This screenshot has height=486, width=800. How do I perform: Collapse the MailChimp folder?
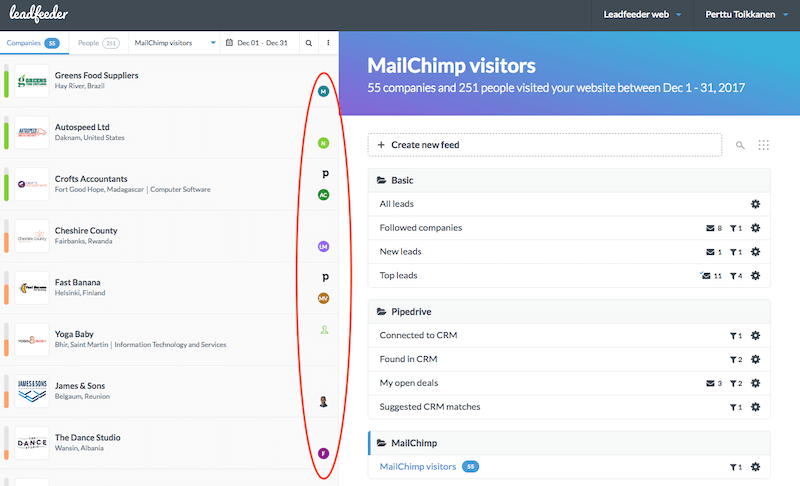569,443
